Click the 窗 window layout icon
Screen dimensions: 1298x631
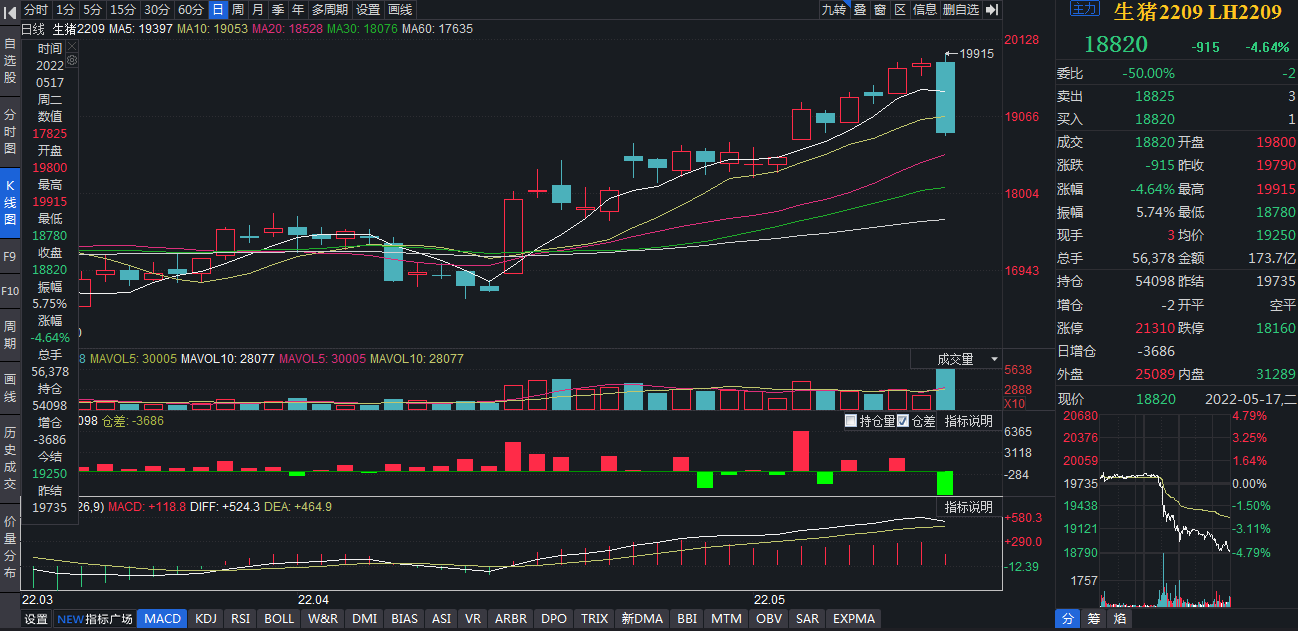[x=879, y=9]
